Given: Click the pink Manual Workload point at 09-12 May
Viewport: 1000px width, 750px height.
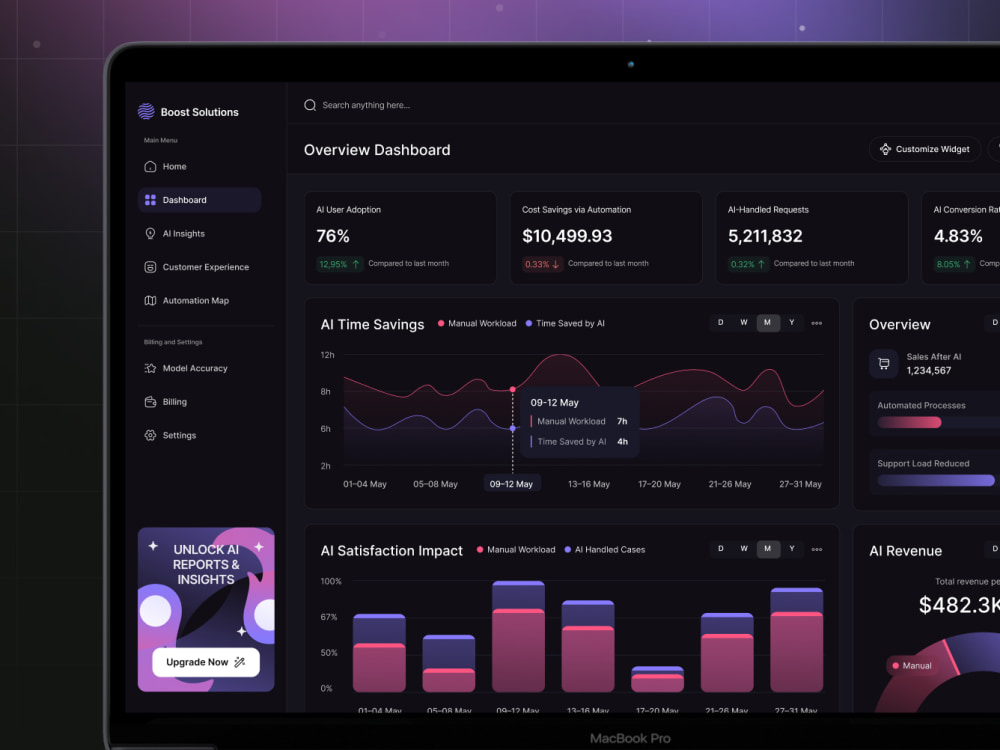Looking at the screenshot, I should [512, 389].
